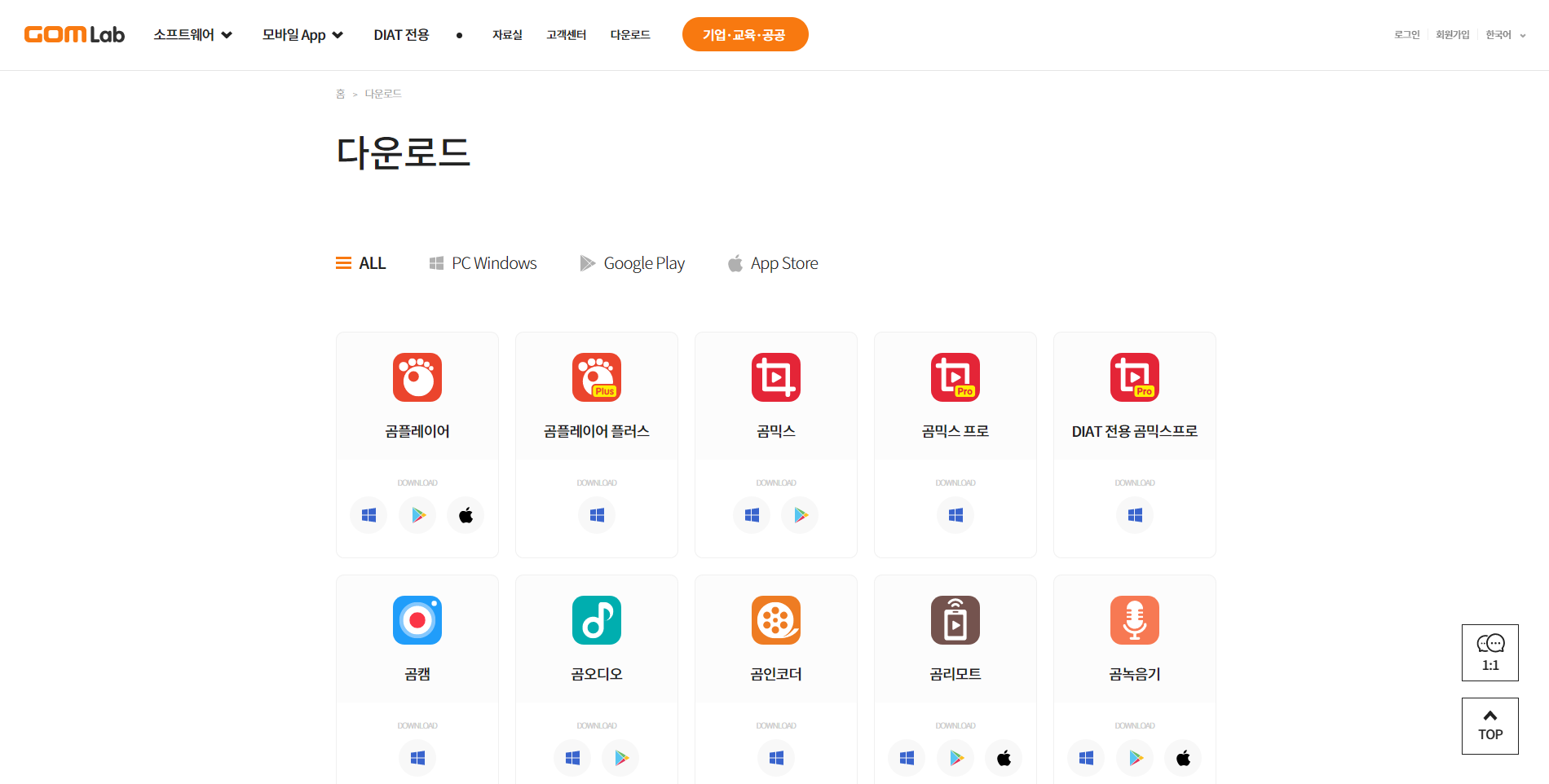
Task: Jump to page top with TOP button
Action: click(1490, 726)
